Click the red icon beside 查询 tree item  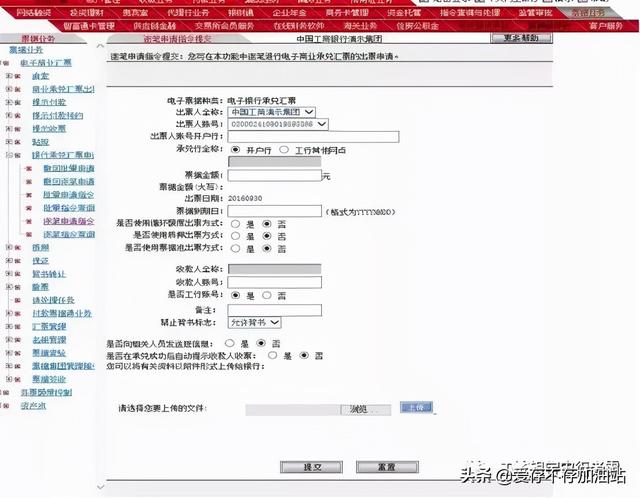pos(18,76)
